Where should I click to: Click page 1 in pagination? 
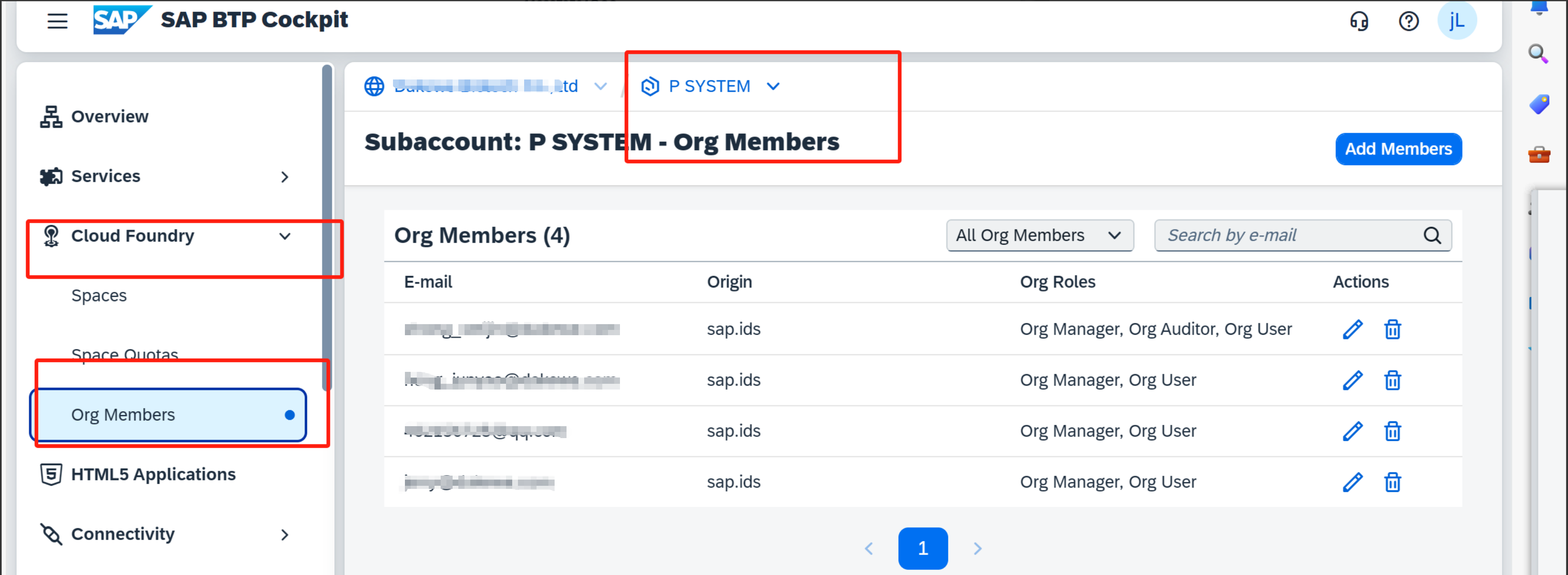tap(923, 548)
